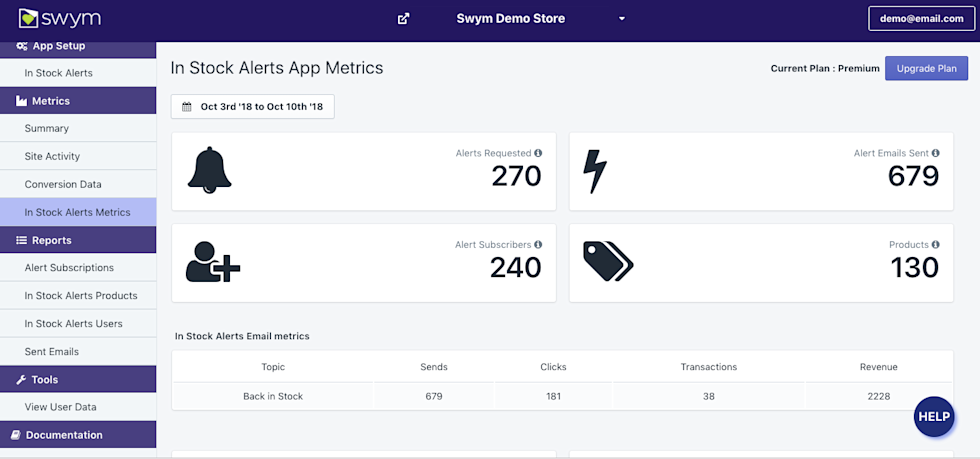Click the bell alerts icon
The image size is (980, 459).
209,171
